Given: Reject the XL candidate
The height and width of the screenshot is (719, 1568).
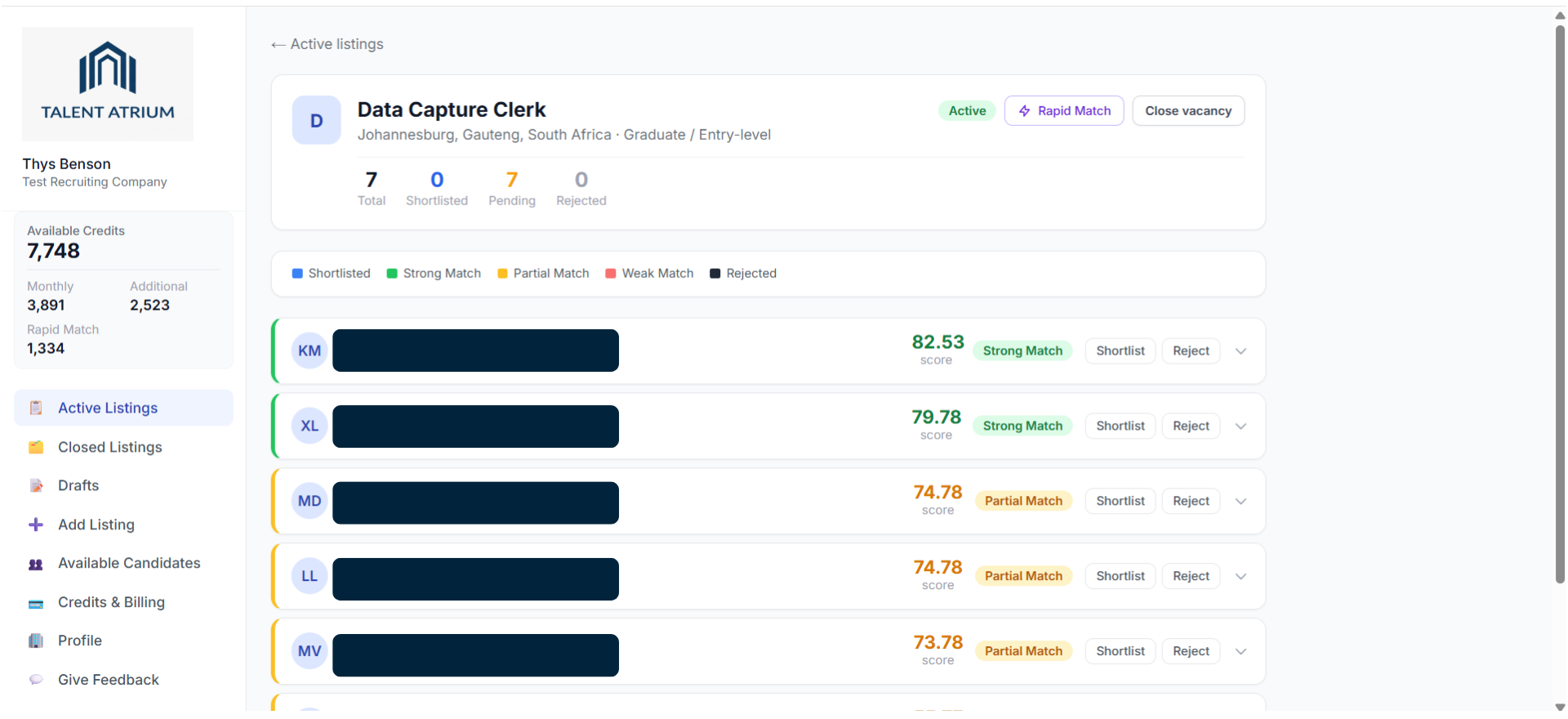Looking at the screenshot, I should point(1191,426).
